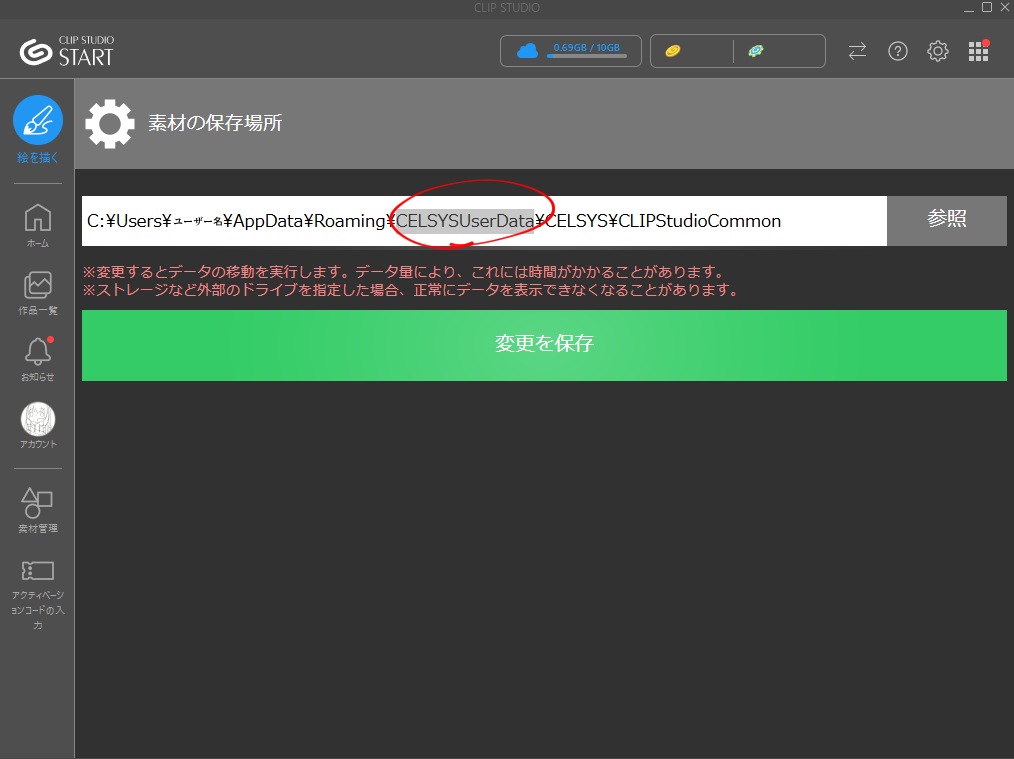
Task: Click the ※ストレージなど外部のドライブ warning line
Action: pos(413,290)
